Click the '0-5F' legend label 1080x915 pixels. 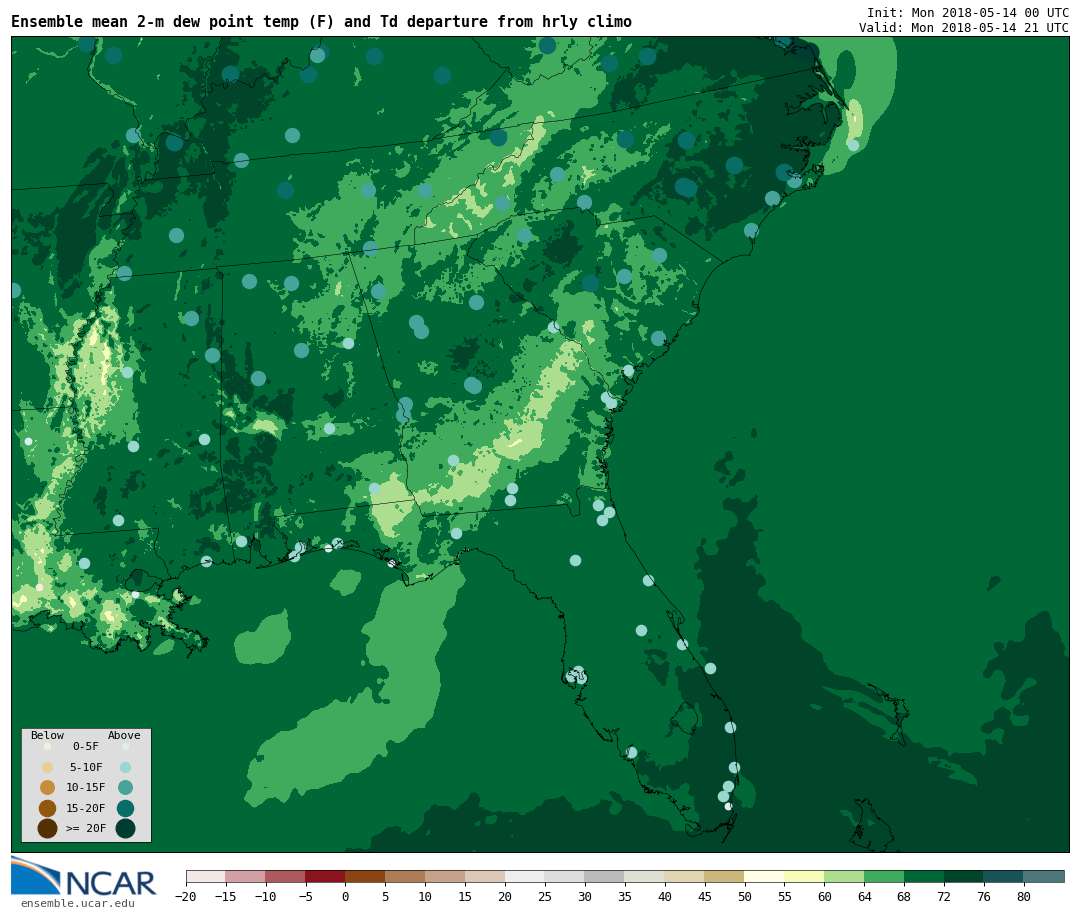pos(86,746)
